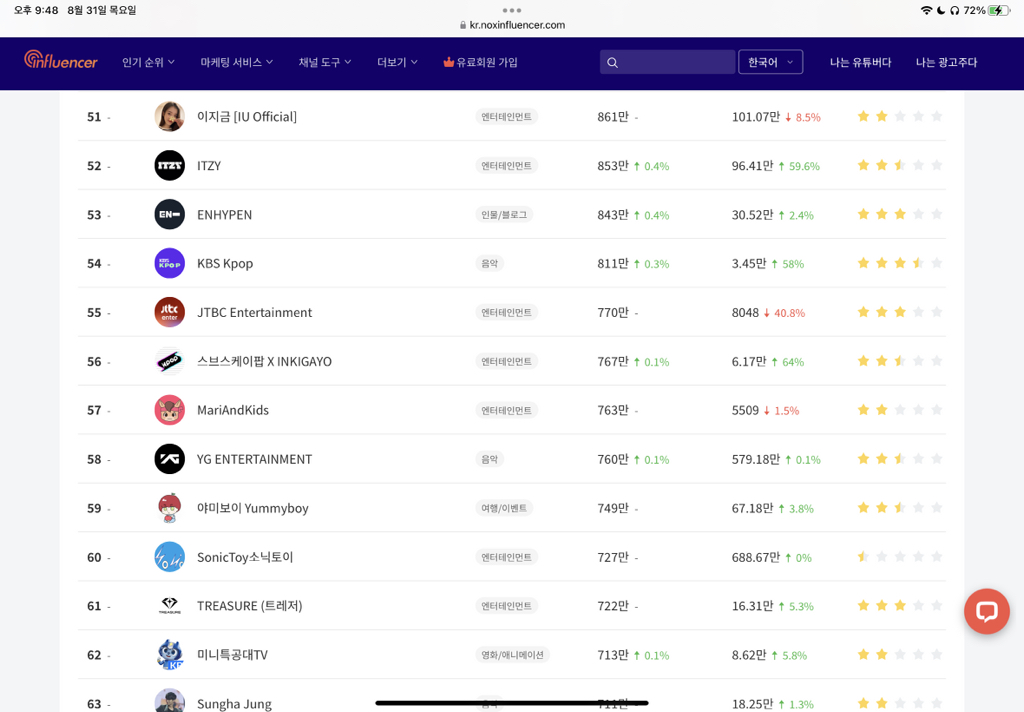This screenshot has width=1024, height=712.
Task: Click 음악 tag in KBS Kpop row
Action: point(489,263)
